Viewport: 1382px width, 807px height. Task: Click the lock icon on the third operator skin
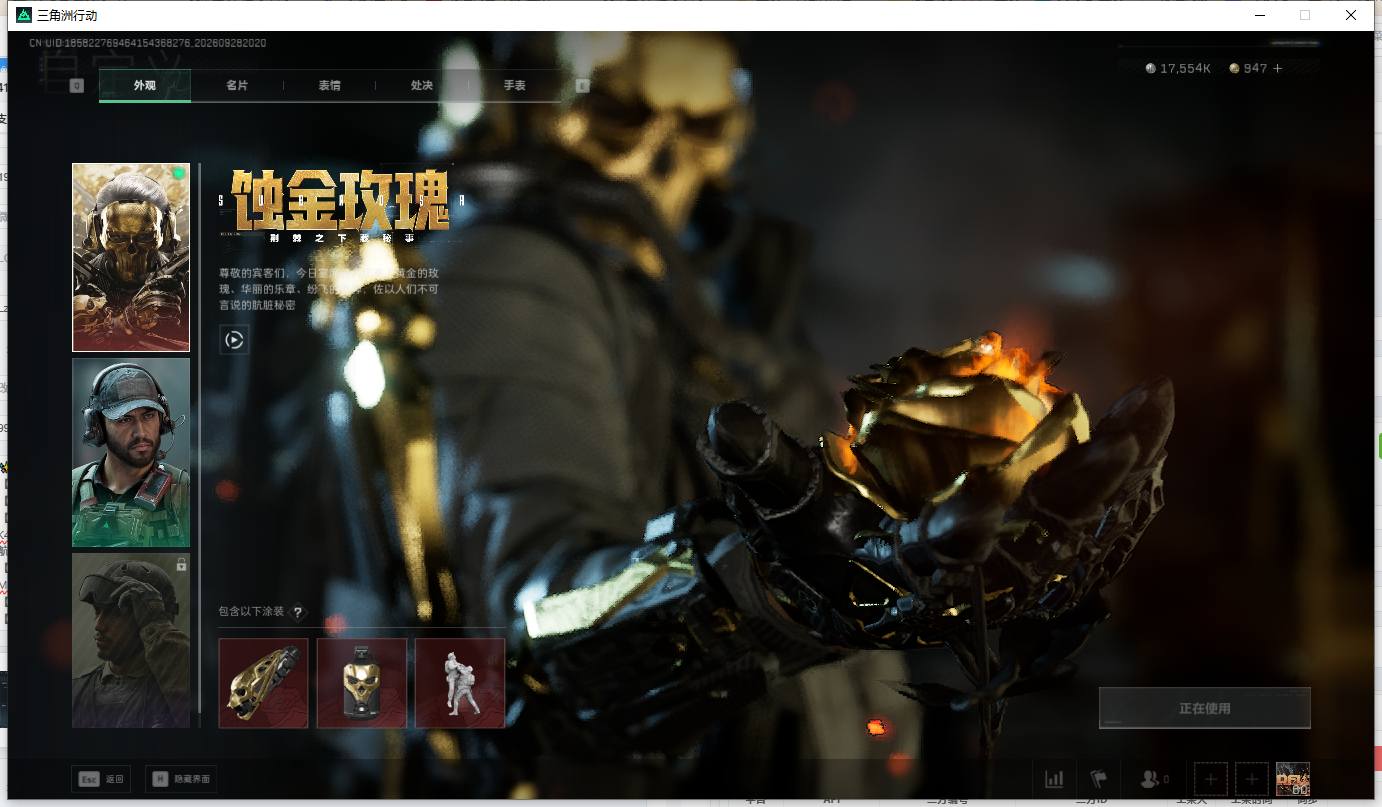(x=181, y=565)
